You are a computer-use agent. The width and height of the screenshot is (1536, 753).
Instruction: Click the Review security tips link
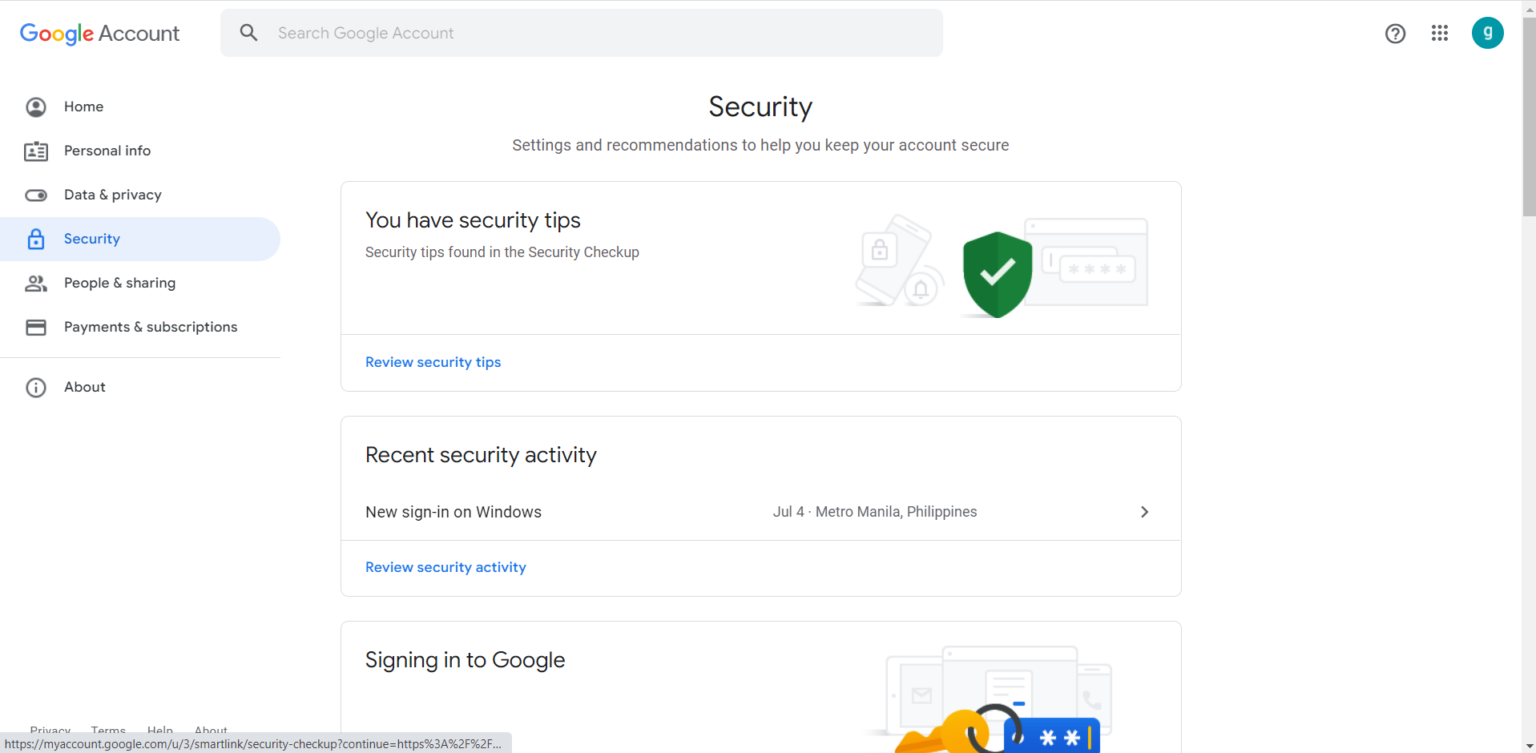433,362
